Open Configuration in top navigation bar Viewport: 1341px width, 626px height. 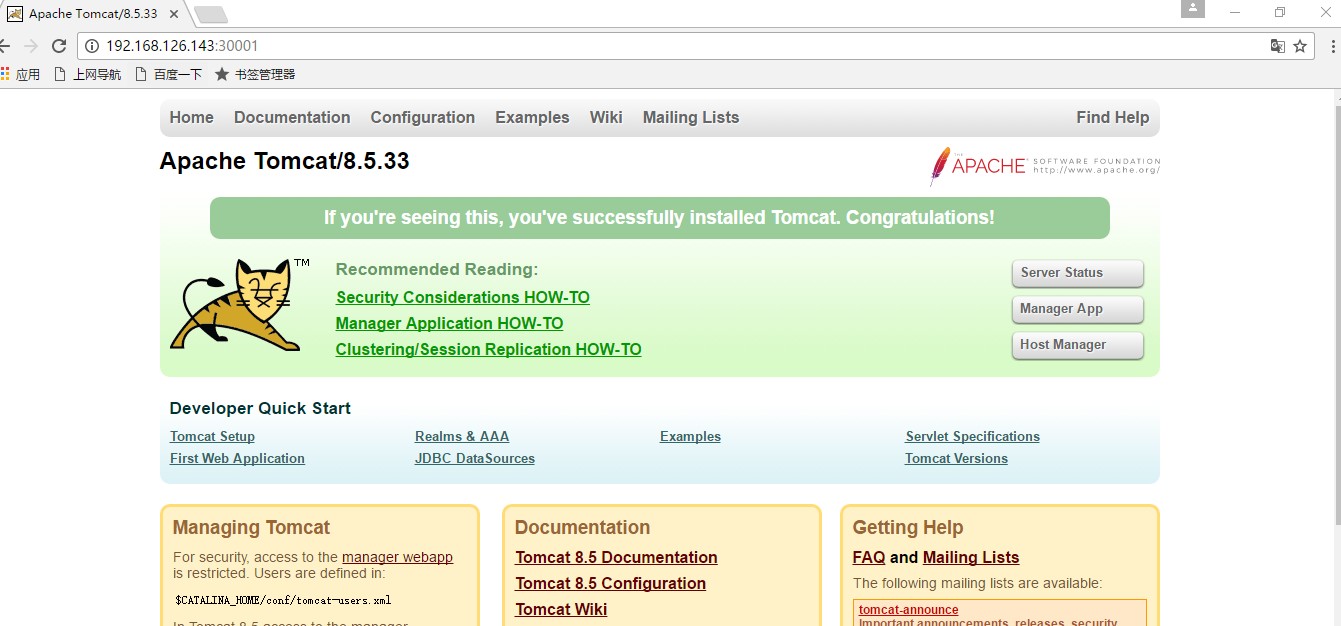pyautogui.click(x=423, y=117)
